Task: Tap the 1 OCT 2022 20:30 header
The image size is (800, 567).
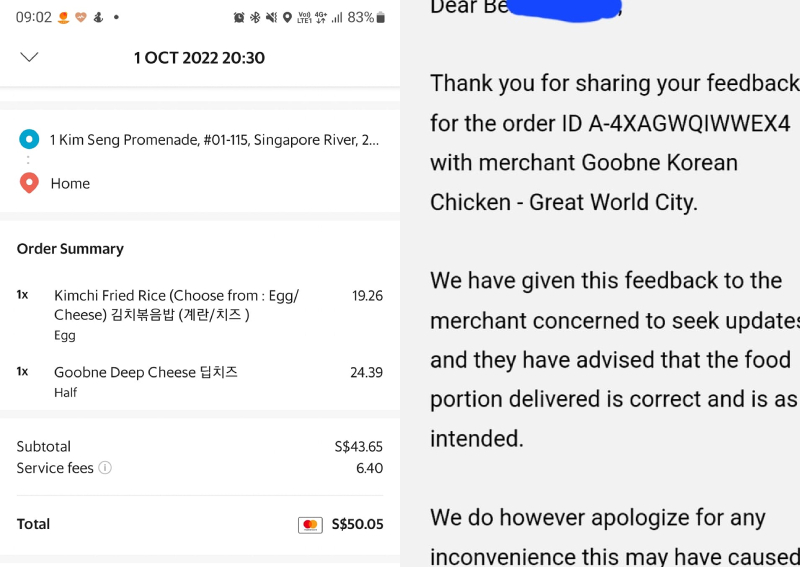Action: pos(199,58)
